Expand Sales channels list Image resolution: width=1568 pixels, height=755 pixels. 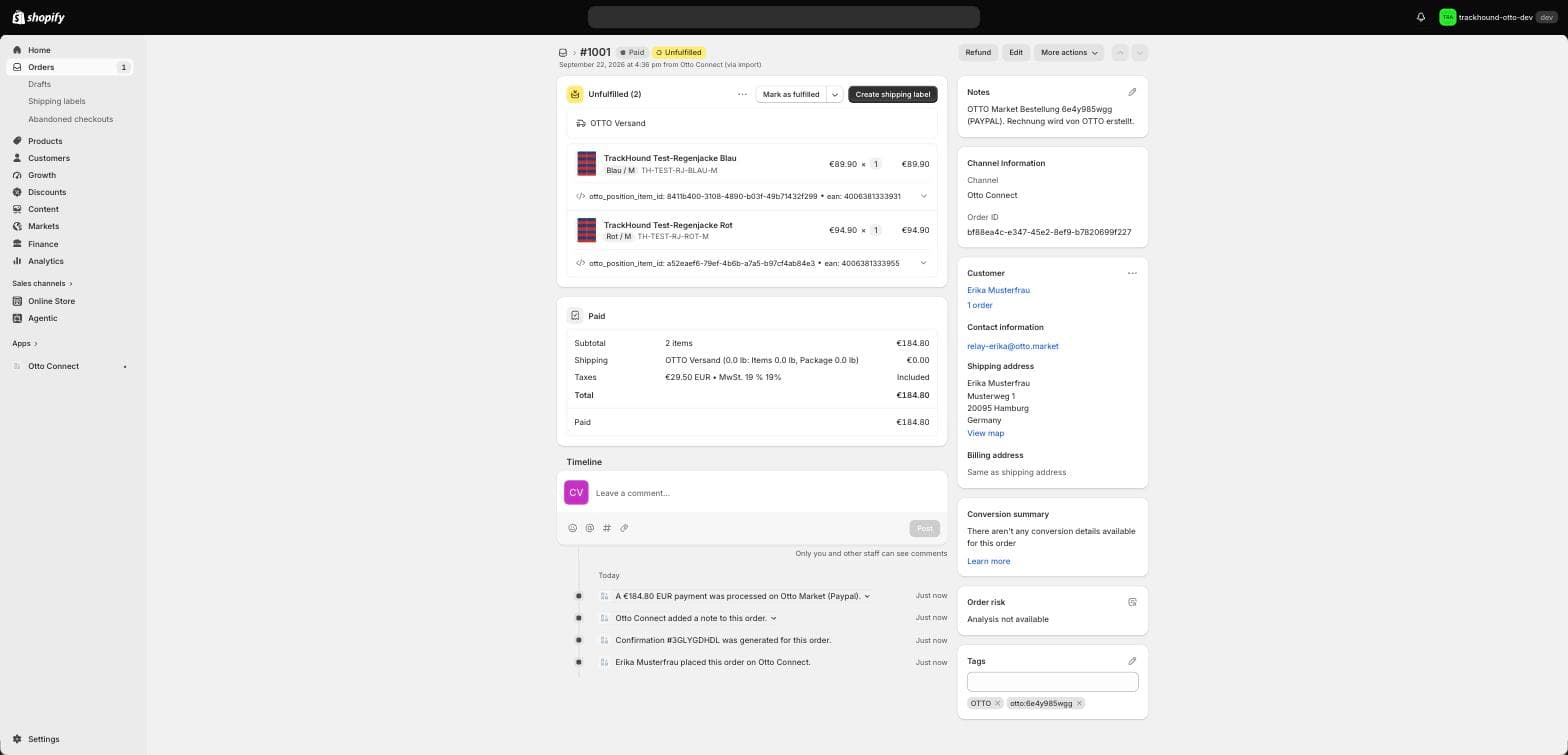42,283
